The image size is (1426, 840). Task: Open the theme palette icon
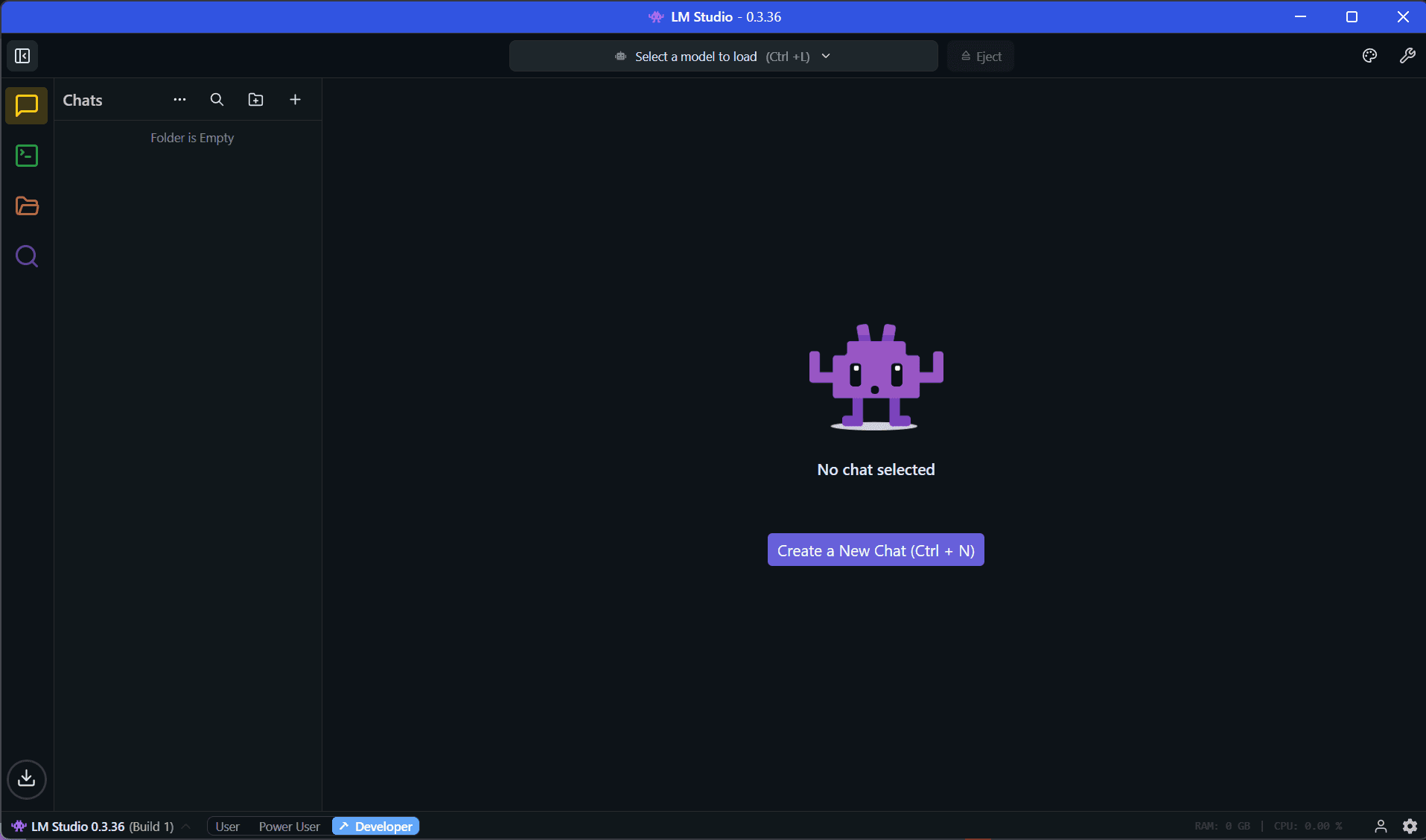[x=1369, y=56]
